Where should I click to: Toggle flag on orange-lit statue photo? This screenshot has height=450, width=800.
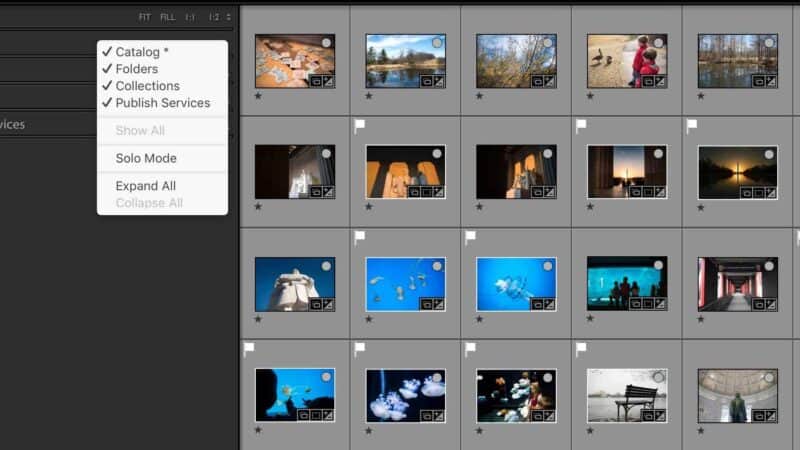click(360, 126)
